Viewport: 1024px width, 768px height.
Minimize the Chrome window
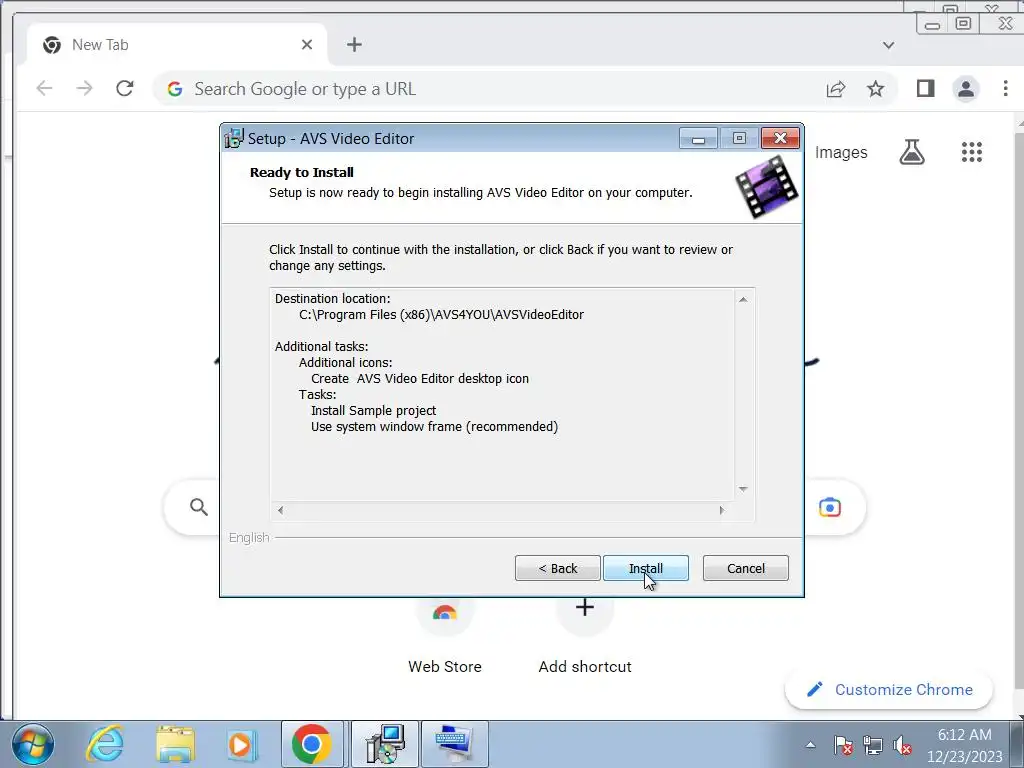click(x=933, y=25)
